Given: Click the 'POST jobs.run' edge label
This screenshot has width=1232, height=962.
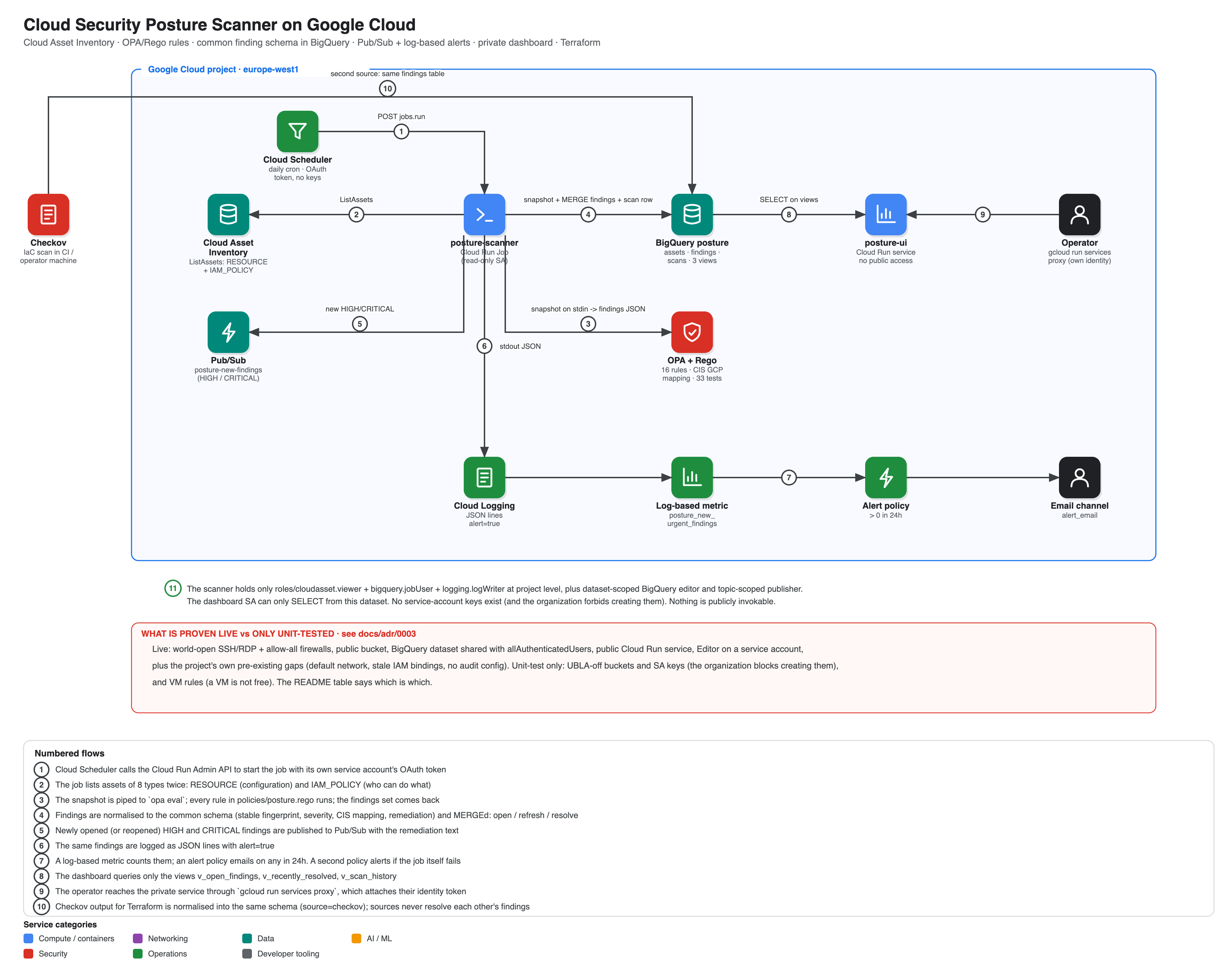Looking at the screenshot, I should point(401,117).
